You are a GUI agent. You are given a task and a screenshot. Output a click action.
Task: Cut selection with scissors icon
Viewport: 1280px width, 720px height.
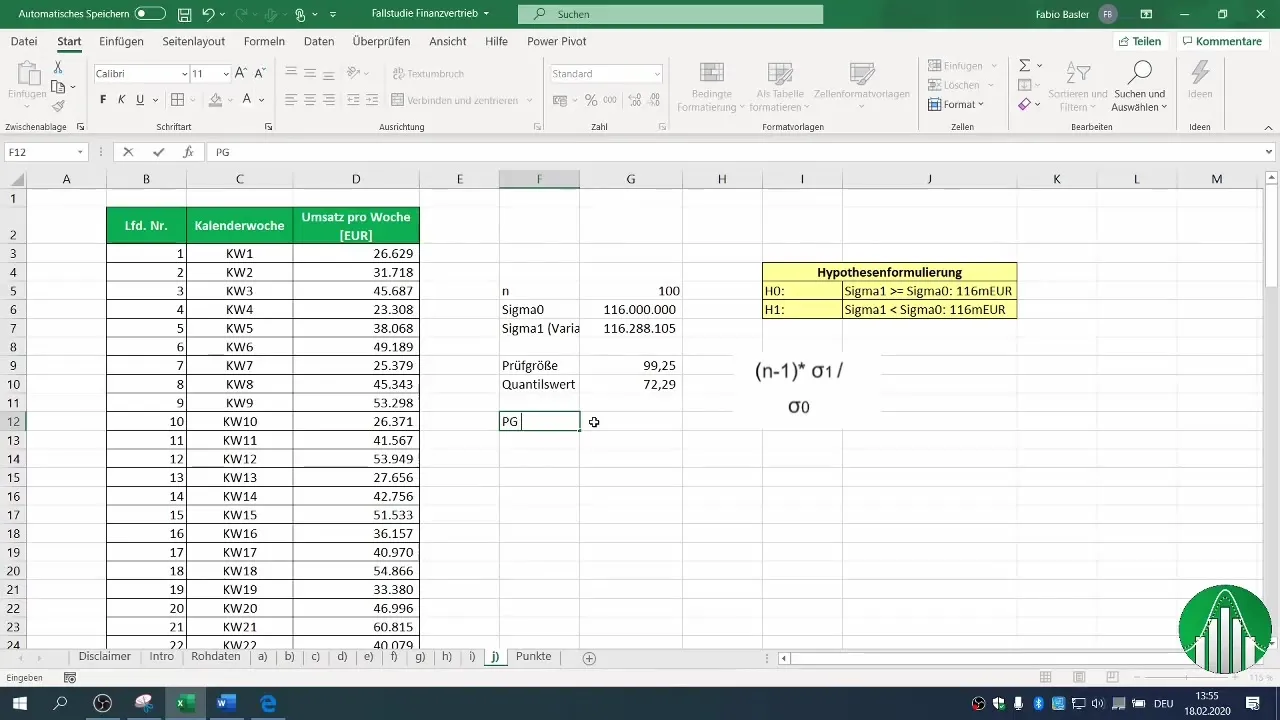pos(58,67)
